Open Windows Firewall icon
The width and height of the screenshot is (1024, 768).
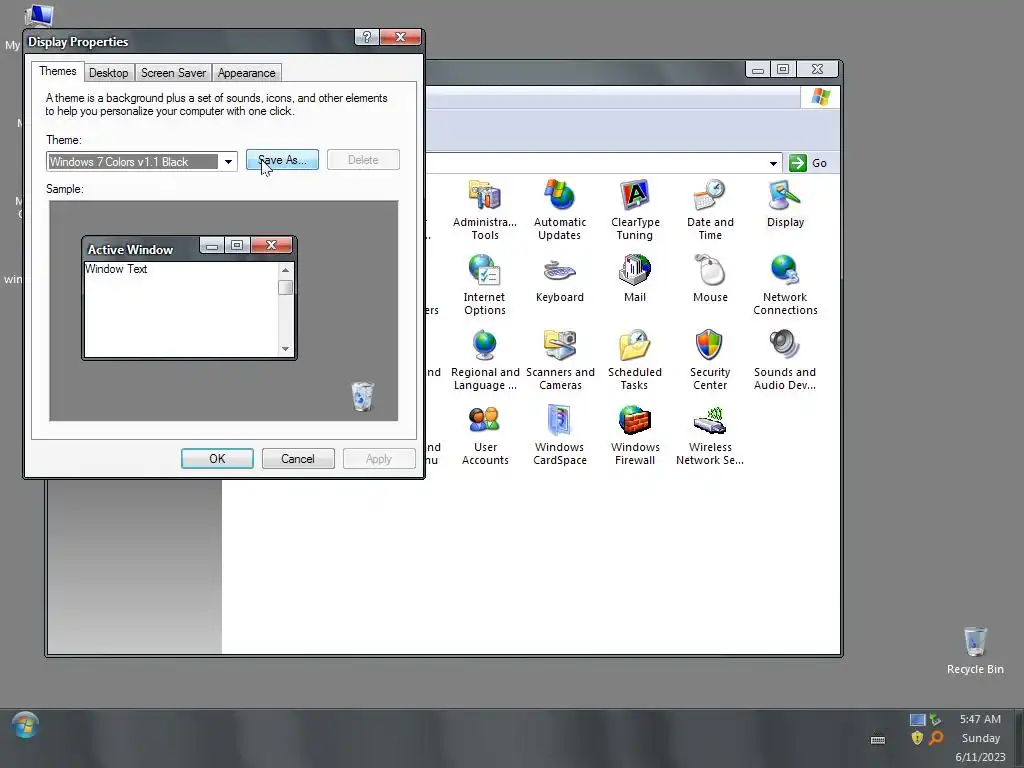(635, 435)
